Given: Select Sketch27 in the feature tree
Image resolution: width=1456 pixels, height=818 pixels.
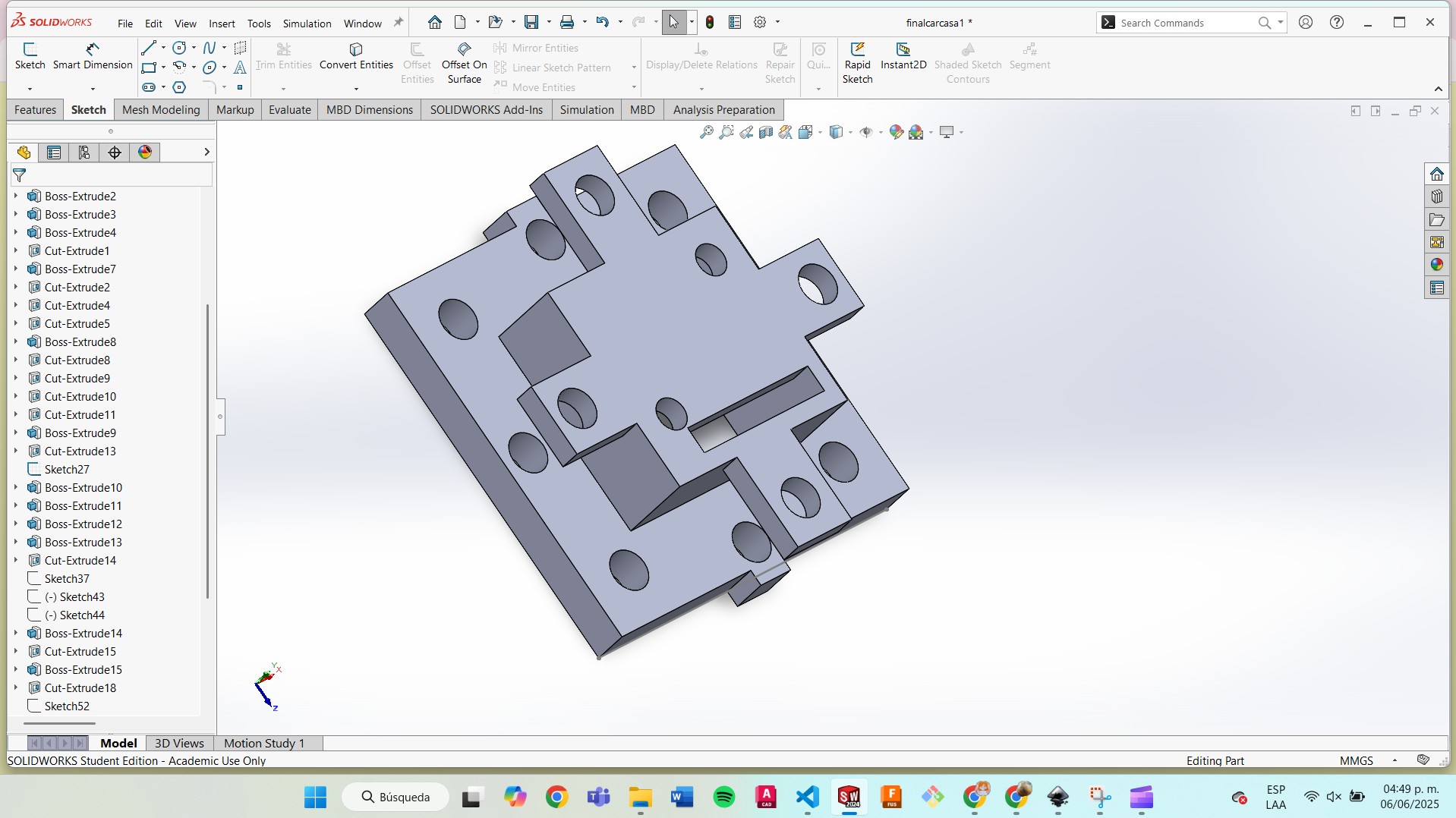Looking at the screenshot, I should 67,469.
